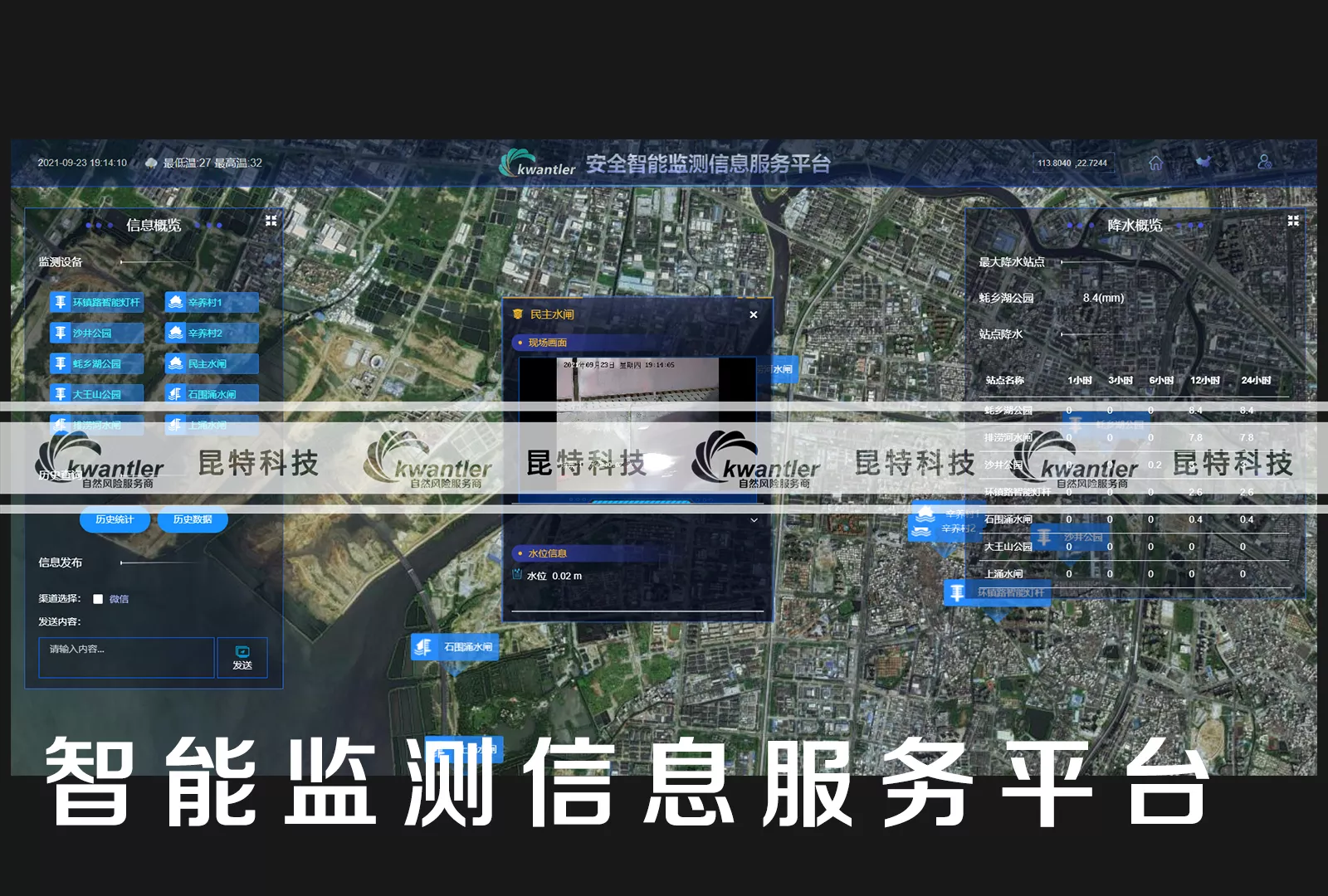Select 民主水闸 in the monitoring device list
Viewport: 1328px width, 896px height.
(x=212, y=364)
